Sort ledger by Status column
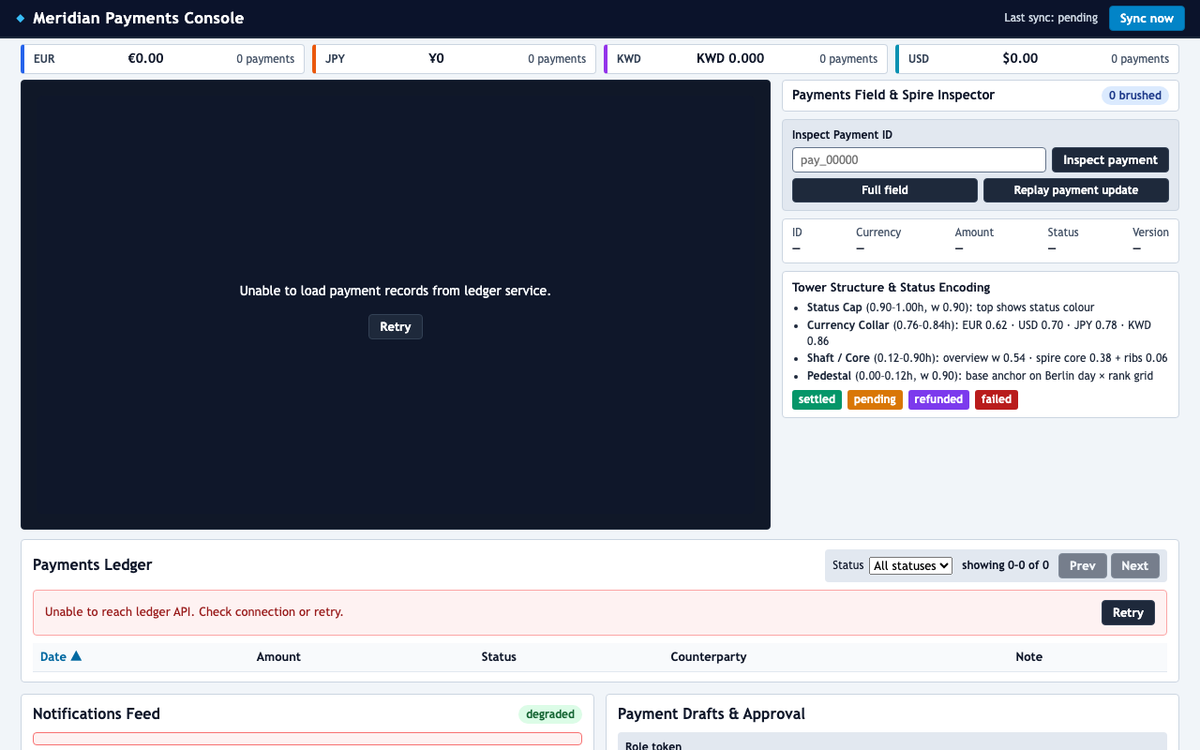 (498, 657)
